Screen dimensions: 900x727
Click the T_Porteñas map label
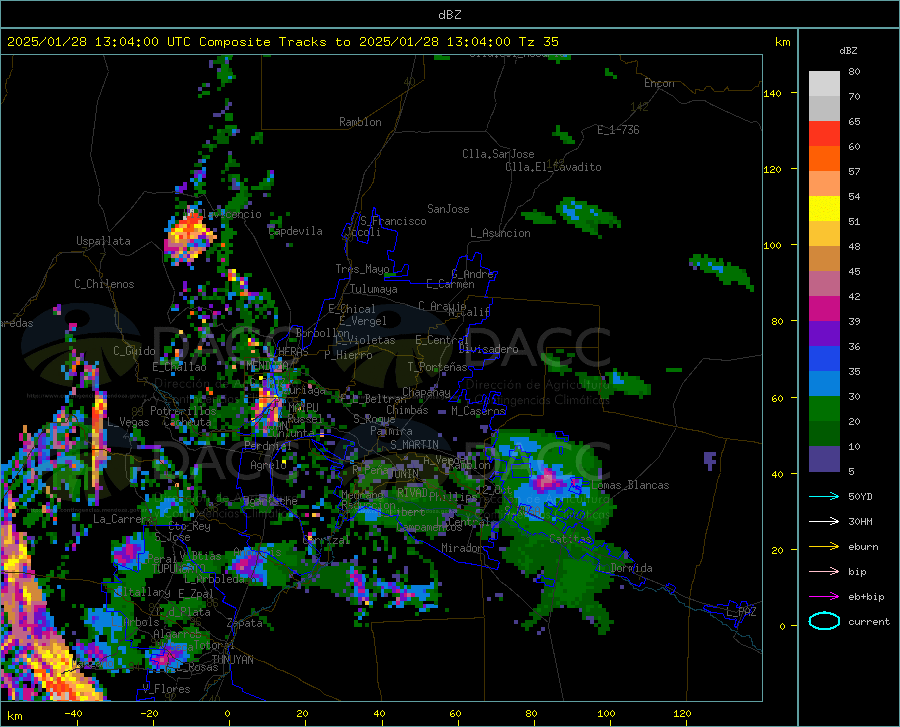pyautogui.click(x=437, y=367)
